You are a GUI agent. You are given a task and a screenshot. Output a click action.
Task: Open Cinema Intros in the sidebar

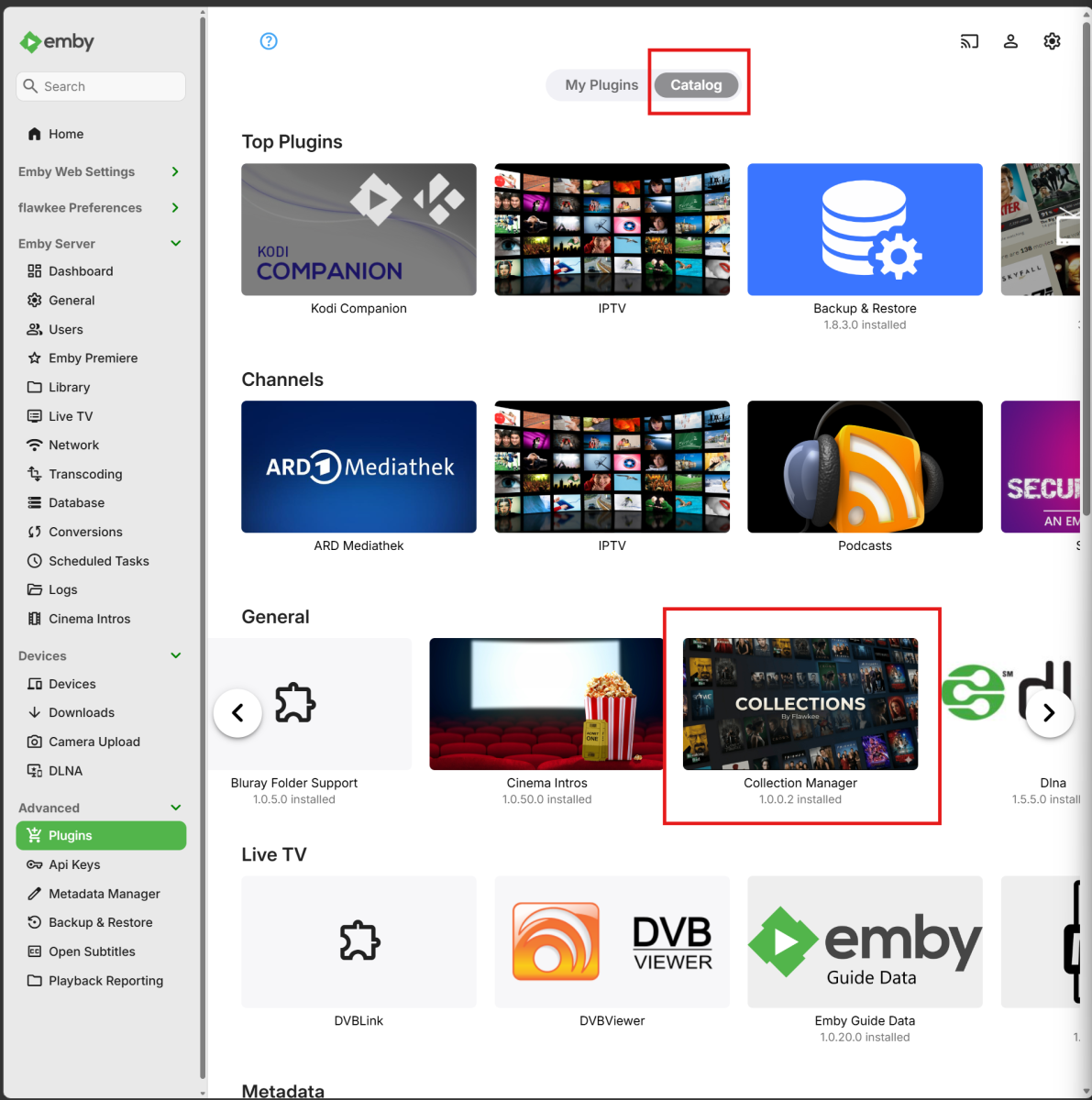coord(101,619)
